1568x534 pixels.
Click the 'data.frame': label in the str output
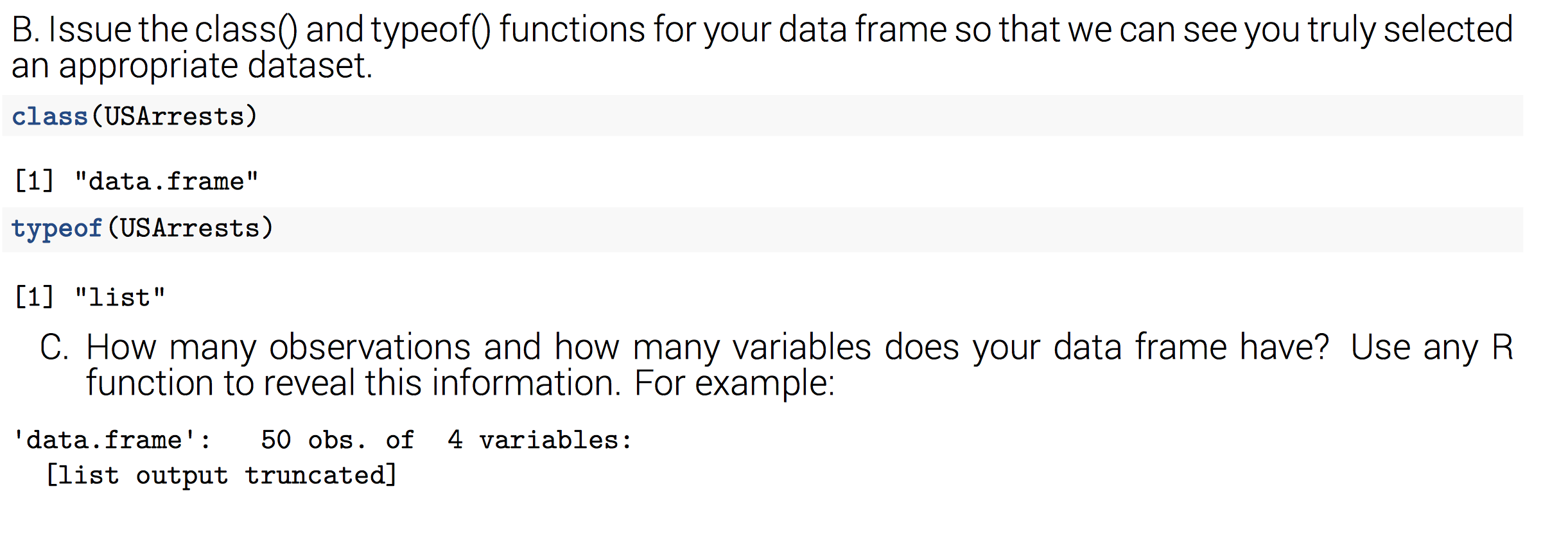[x=112, y=440]
